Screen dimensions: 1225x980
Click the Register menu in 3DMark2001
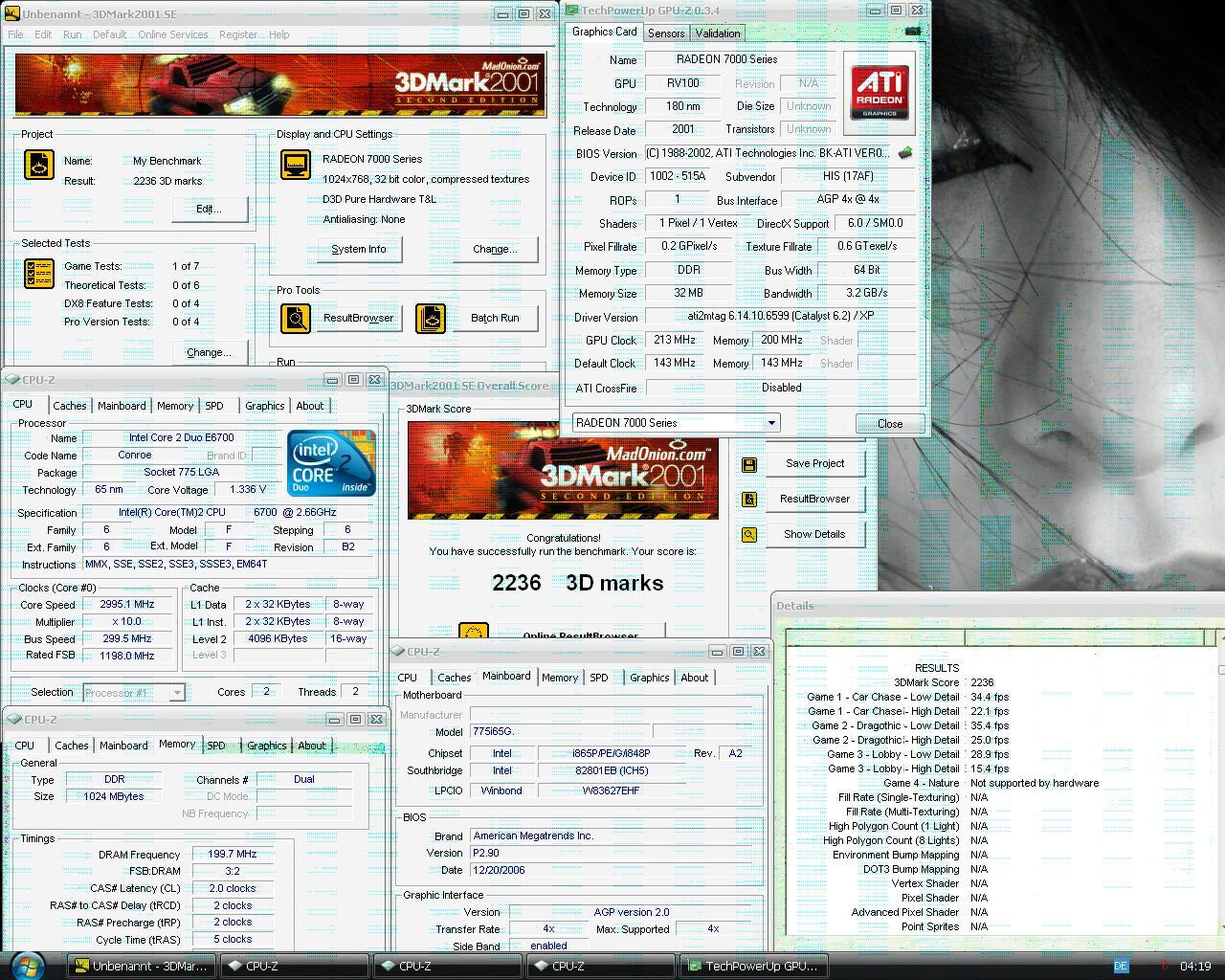tap(237, 34)
